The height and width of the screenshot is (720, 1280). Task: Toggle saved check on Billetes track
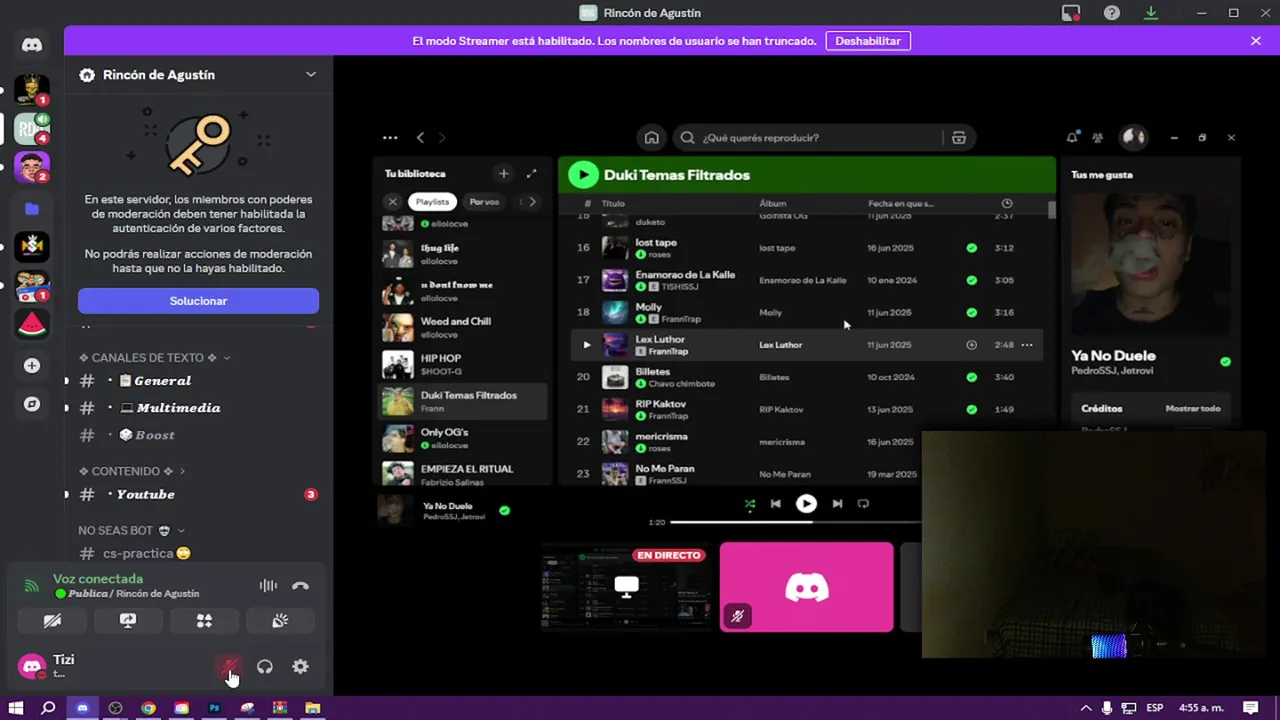971,377
